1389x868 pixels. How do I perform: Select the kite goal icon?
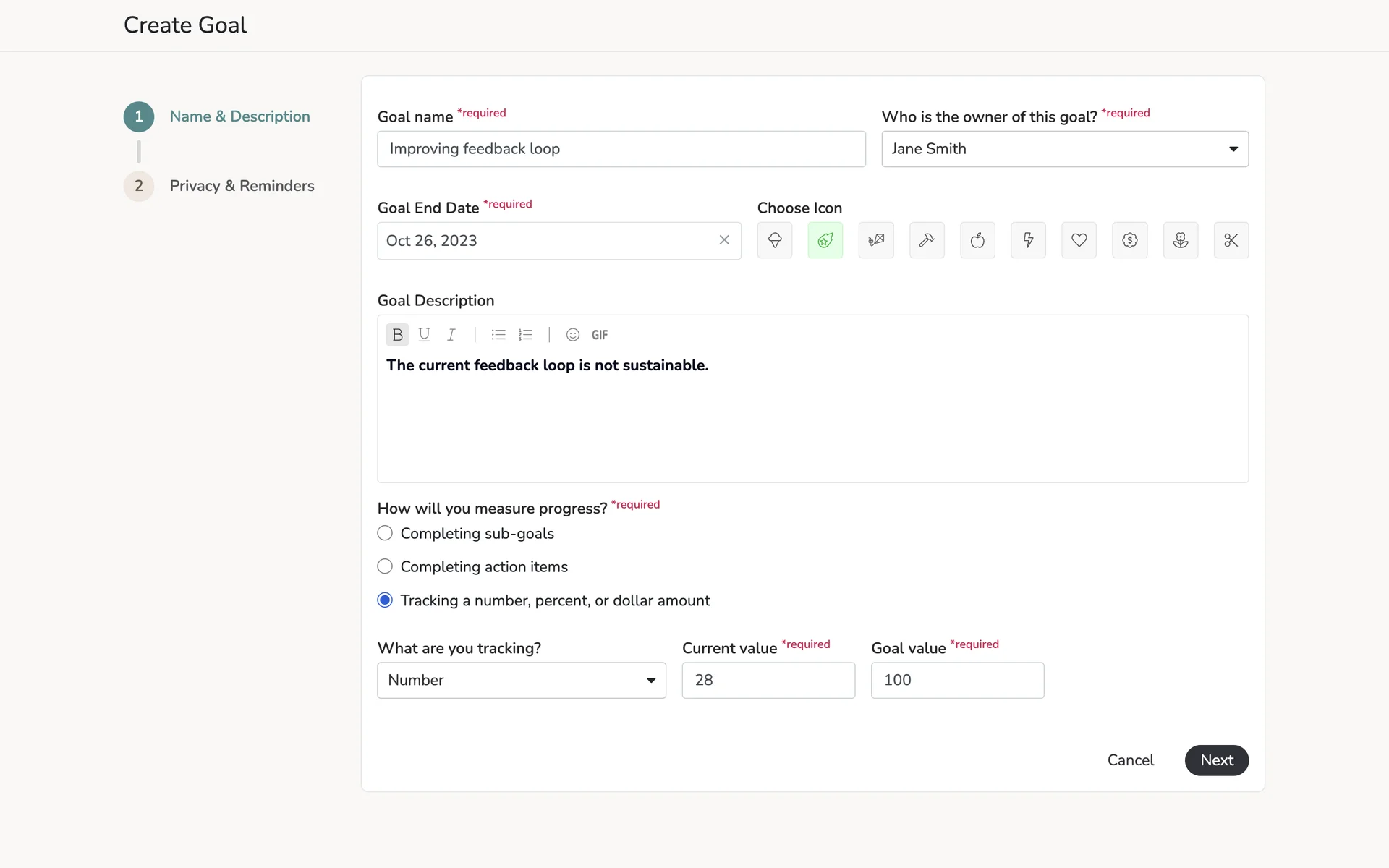[x=876, y=240]
